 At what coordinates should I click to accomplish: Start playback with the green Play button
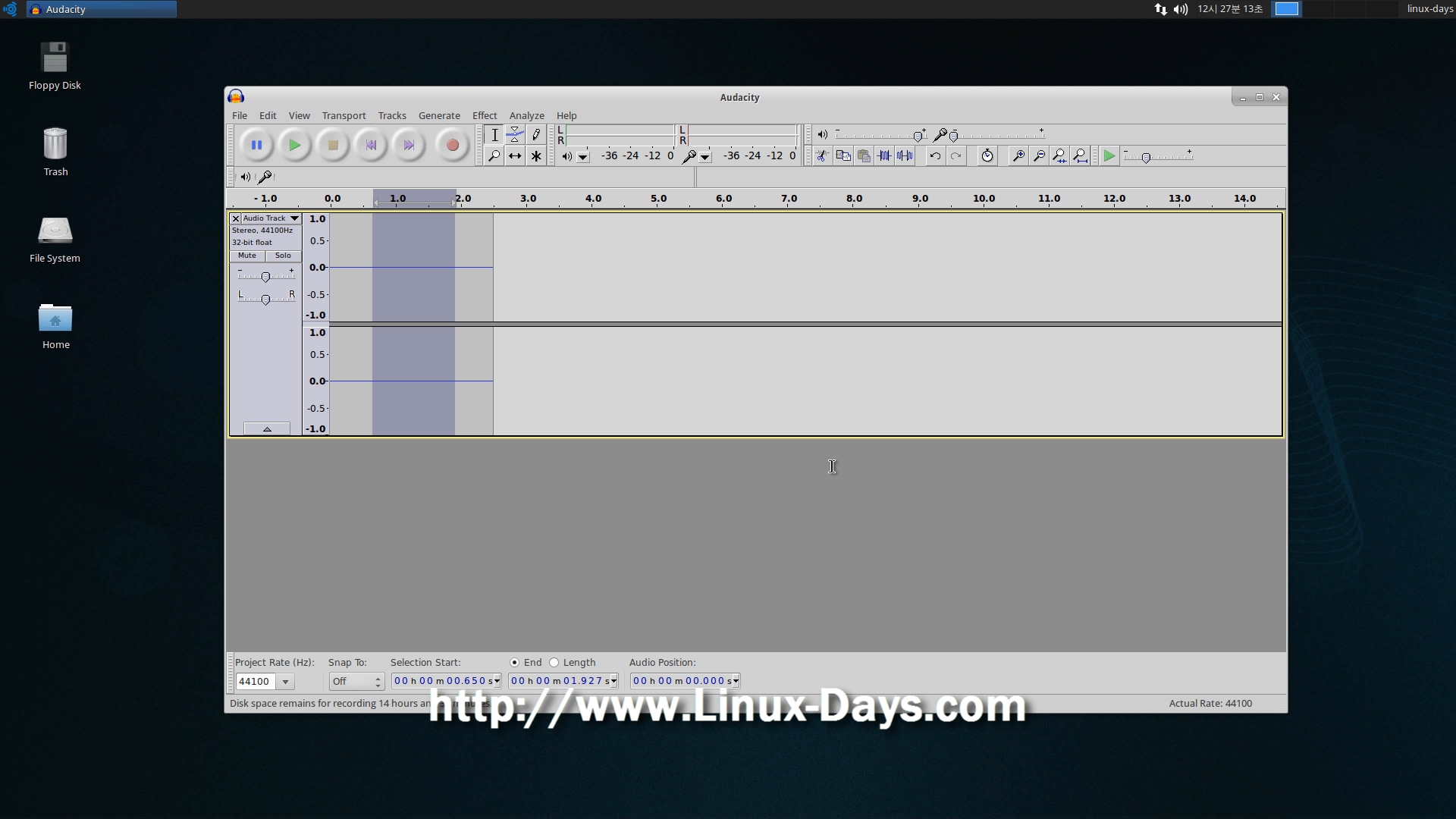pyautogui.click(x=294, y=145)
